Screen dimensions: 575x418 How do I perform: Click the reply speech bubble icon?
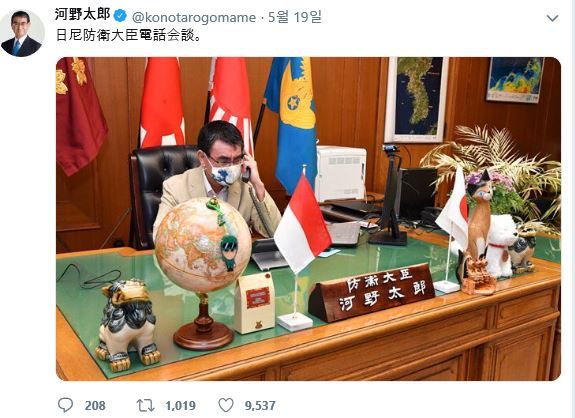tap(66, 405)
